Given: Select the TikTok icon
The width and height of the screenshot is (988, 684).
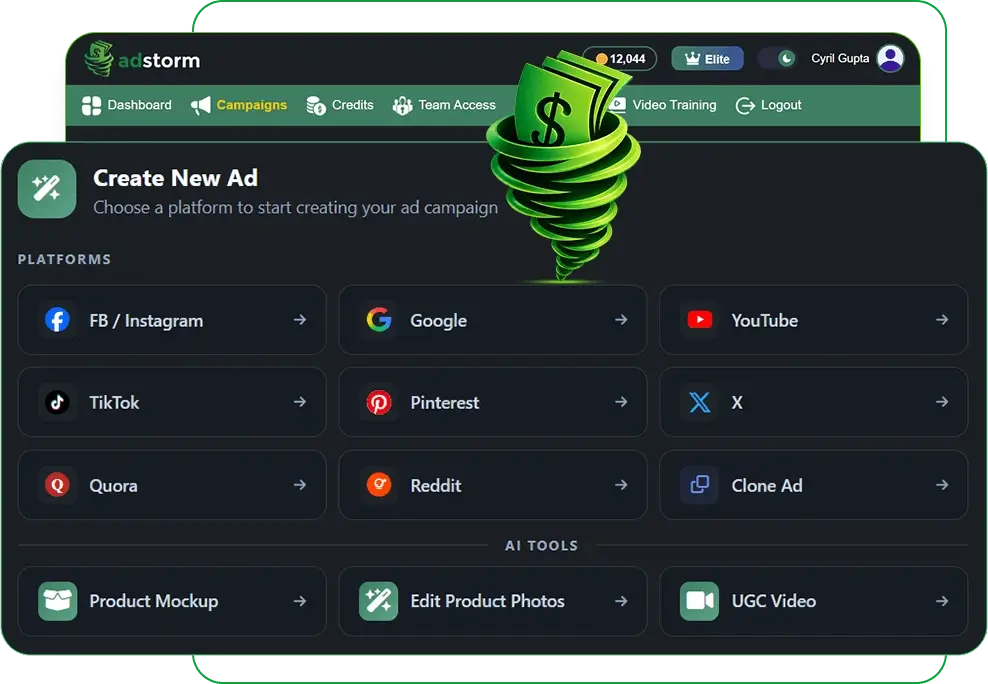Looking at the screenshot, I should point(57,402).
